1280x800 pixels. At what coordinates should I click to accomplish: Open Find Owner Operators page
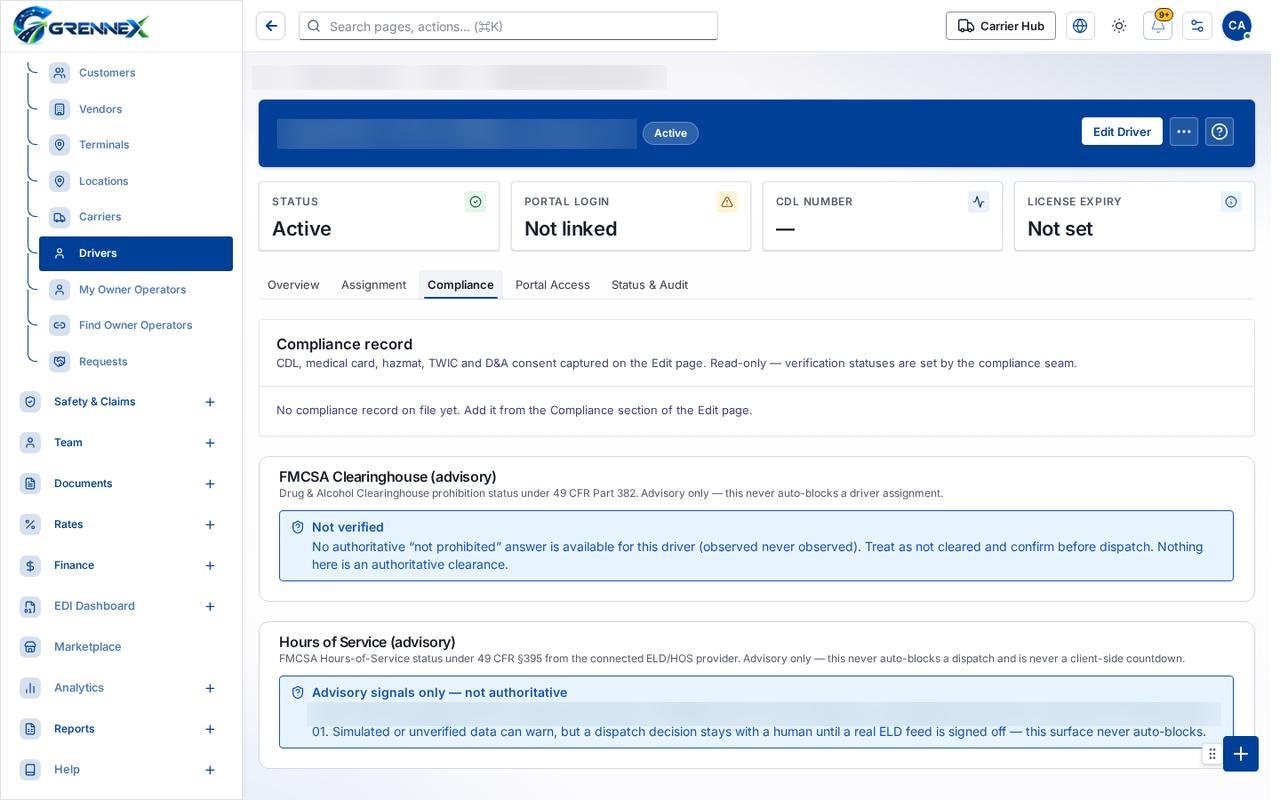coord(136,326)
